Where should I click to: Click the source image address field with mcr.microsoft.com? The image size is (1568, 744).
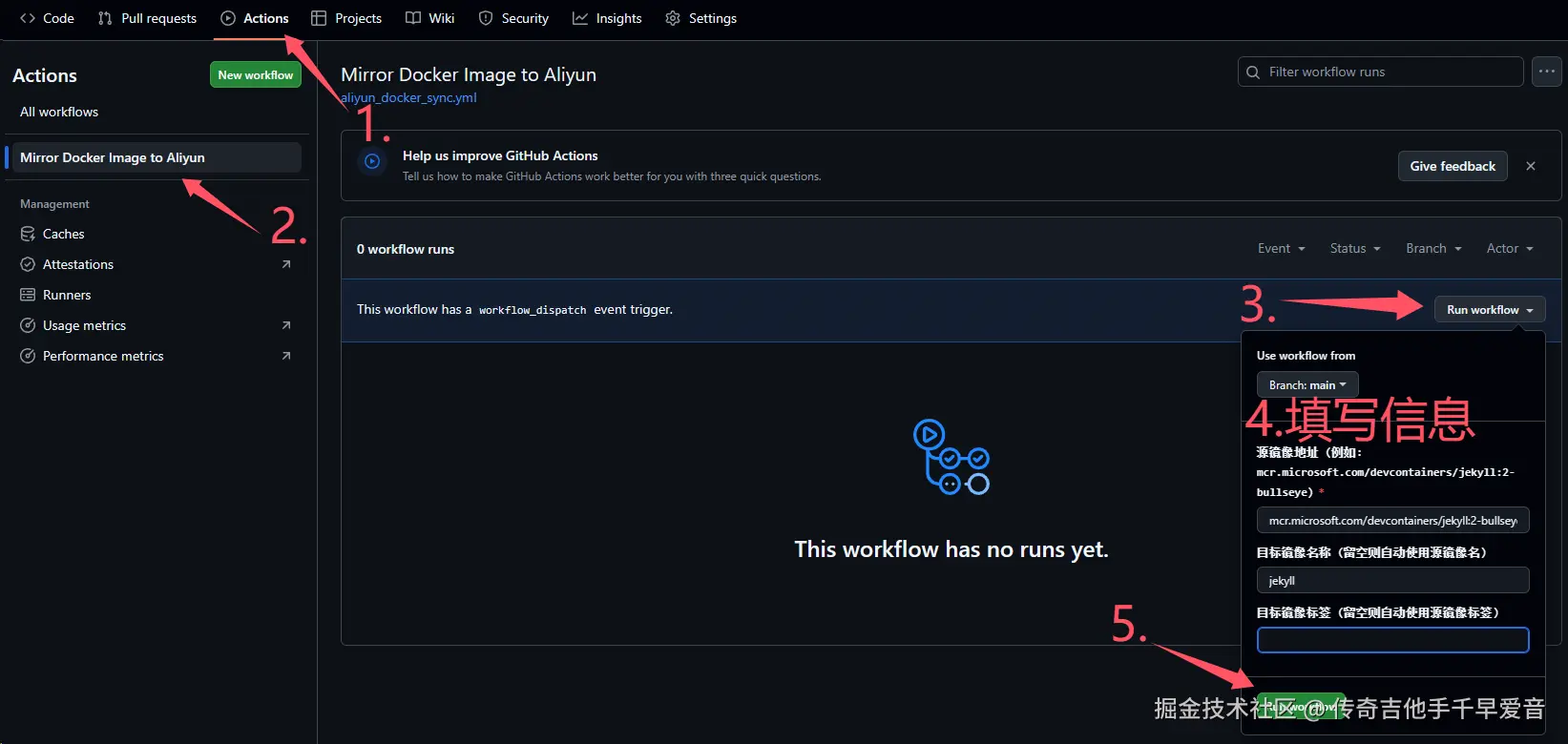click(1392, 521)
